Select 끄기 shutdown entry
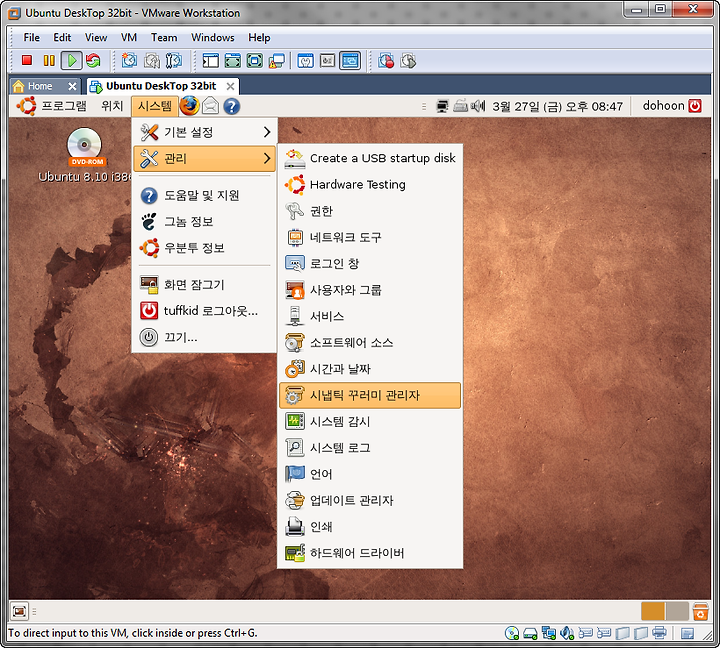Screen dimensions: 720x648 (x=204, y=338)
